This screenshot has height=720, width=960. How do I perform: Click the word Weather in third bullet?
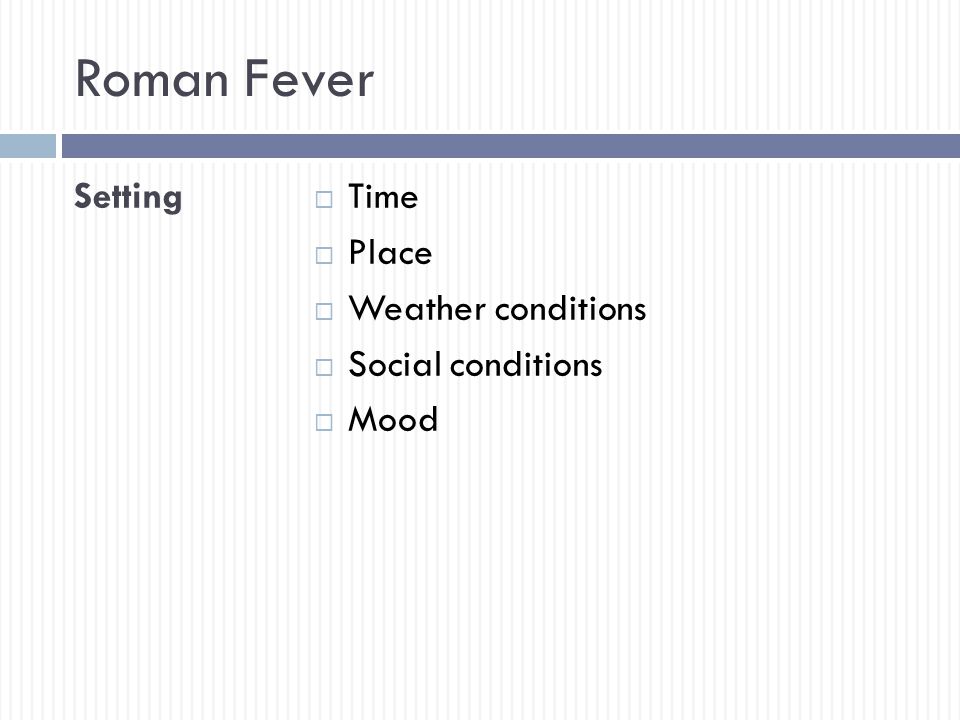[418, 309]
